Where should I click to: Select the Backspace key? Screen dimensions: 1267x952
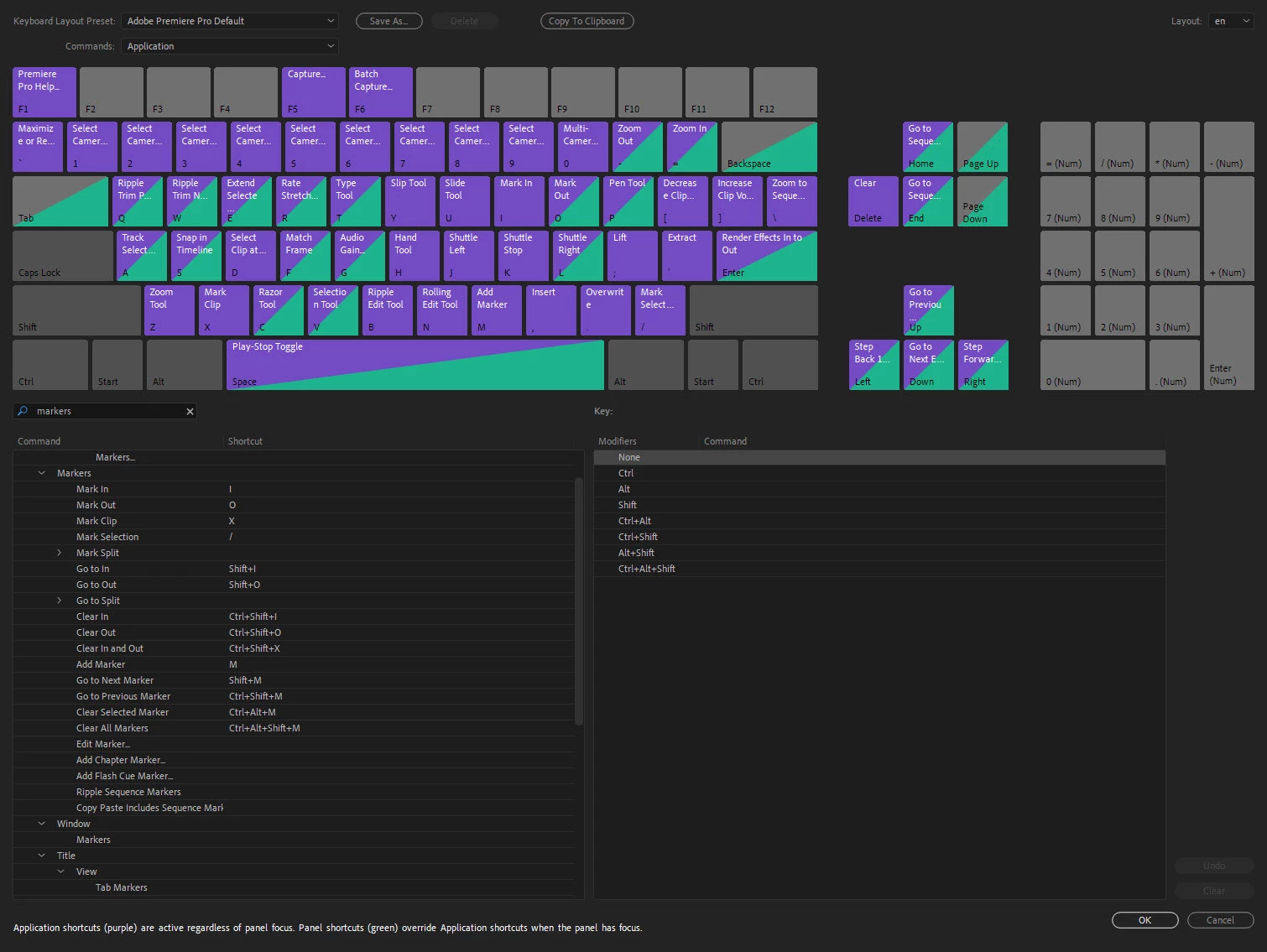point(769,147)
